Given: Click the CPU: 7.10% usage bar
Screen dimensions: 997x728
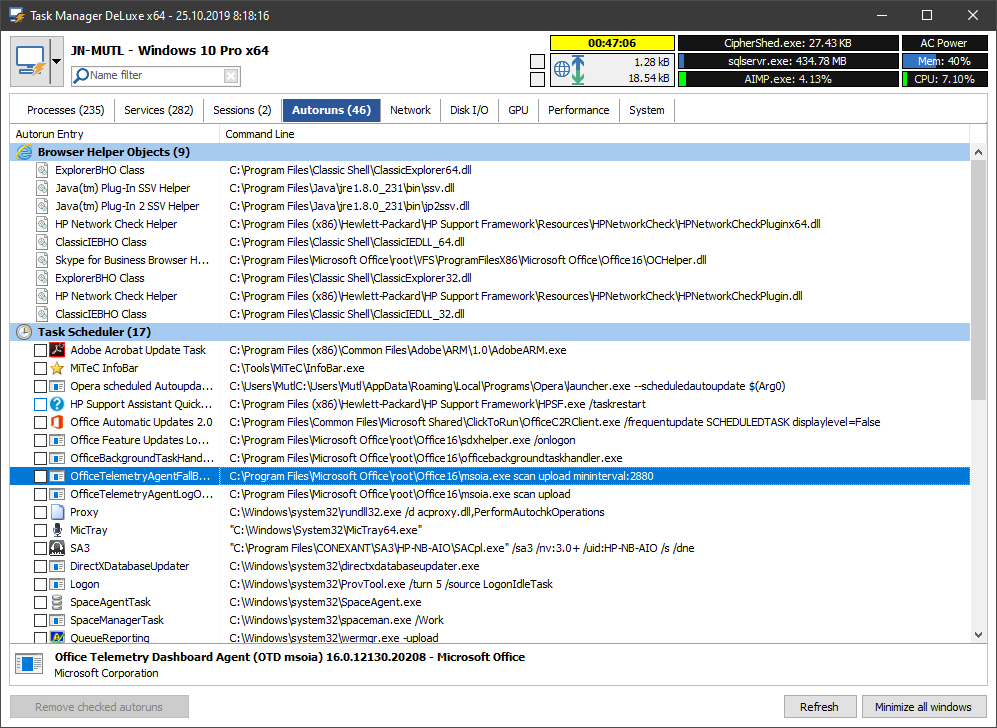Looking at the screenshot, I should 944,79.
